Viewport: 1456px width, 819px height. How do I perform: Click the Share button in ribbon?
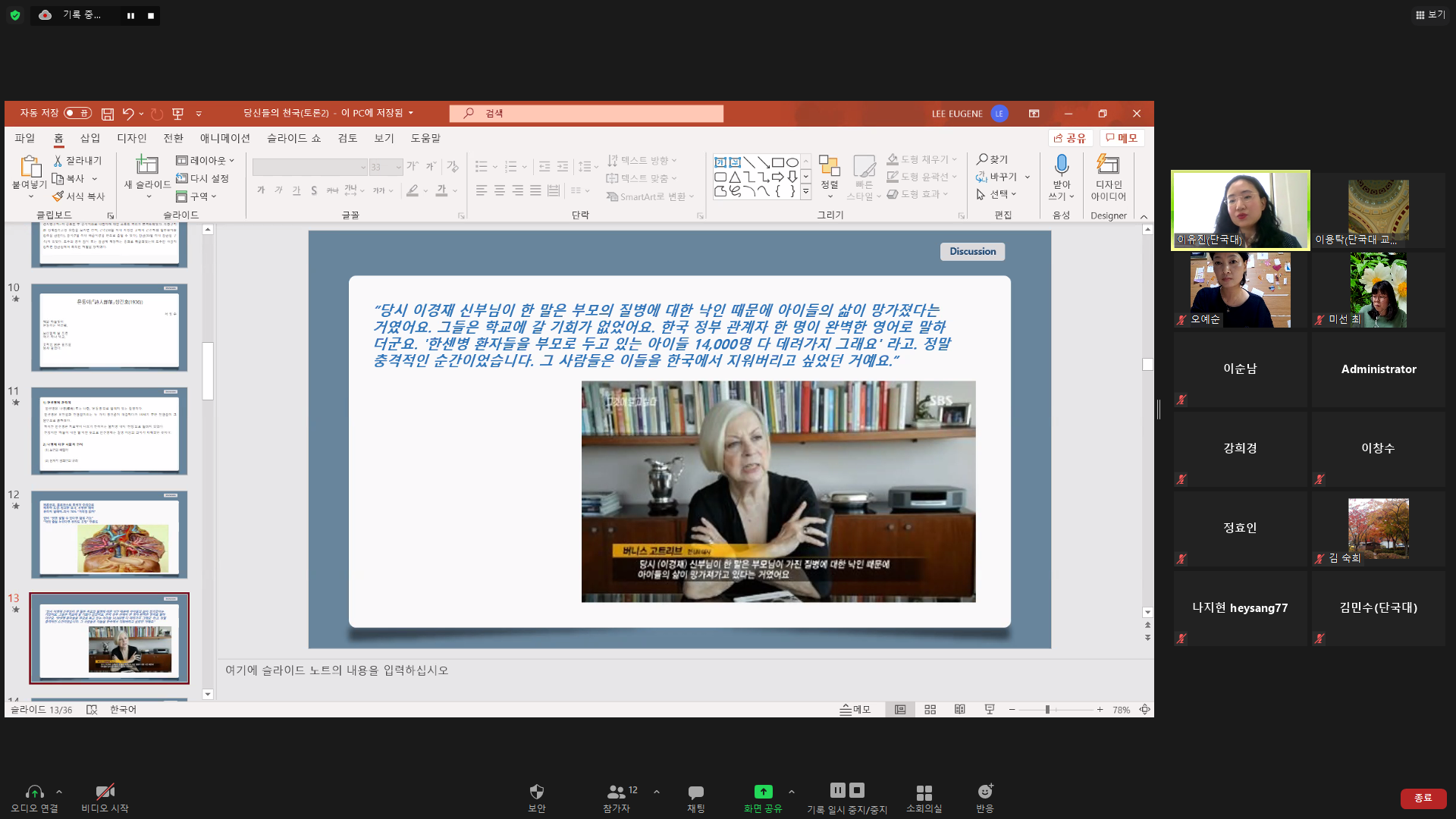(x=1069, y=138)
